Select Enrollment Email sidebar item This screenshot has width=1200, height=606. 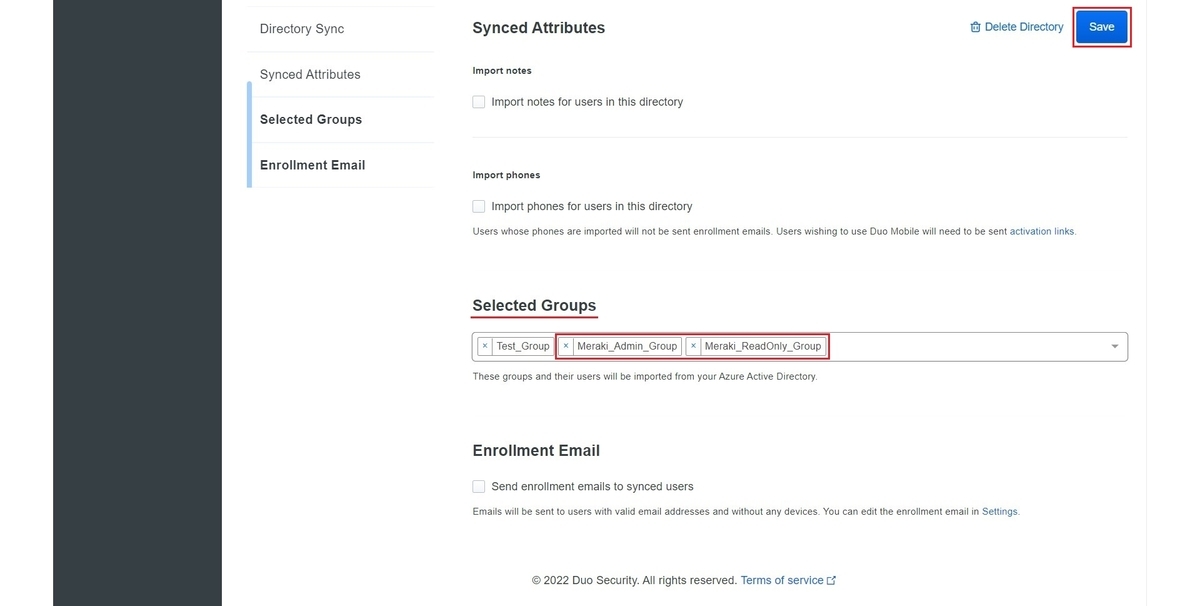[x=312, y=165]
